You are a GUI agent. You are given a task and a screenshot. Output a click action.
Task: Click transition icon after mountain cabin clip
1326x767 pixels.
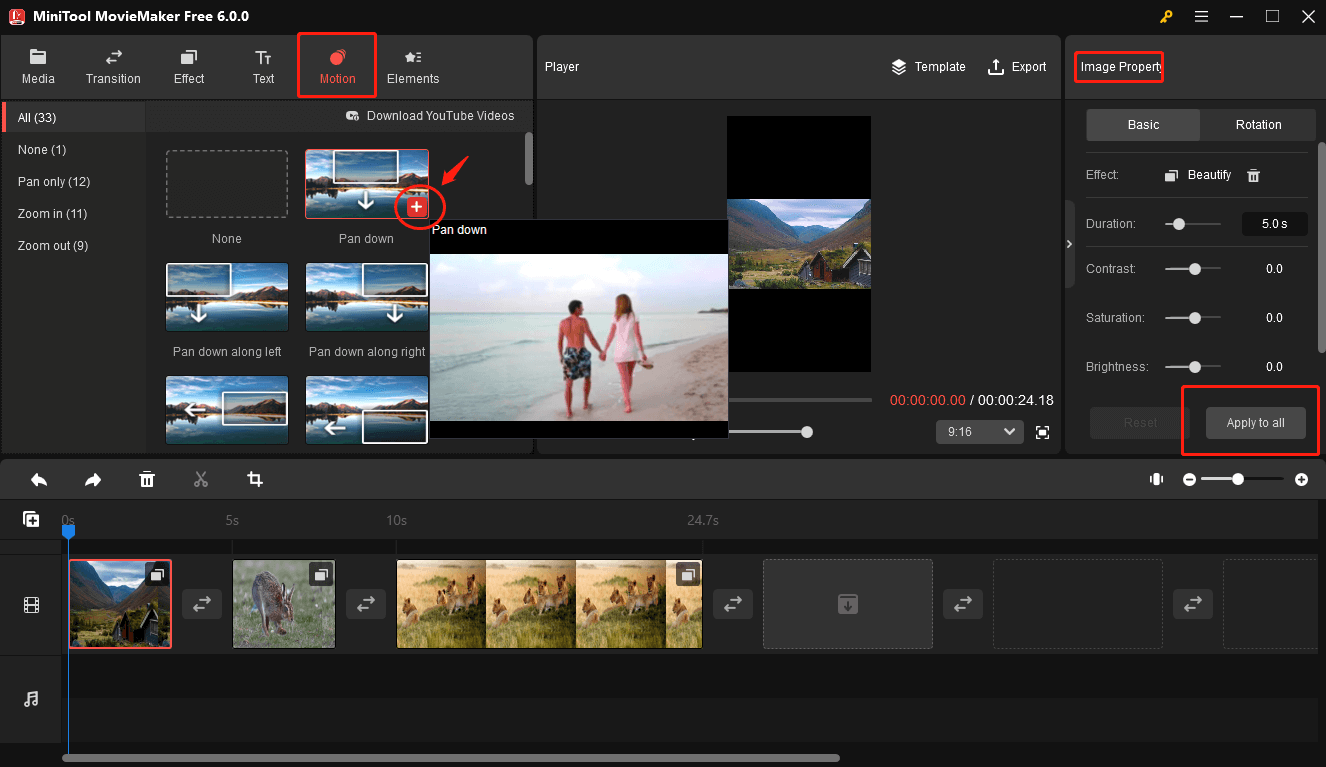202,604
